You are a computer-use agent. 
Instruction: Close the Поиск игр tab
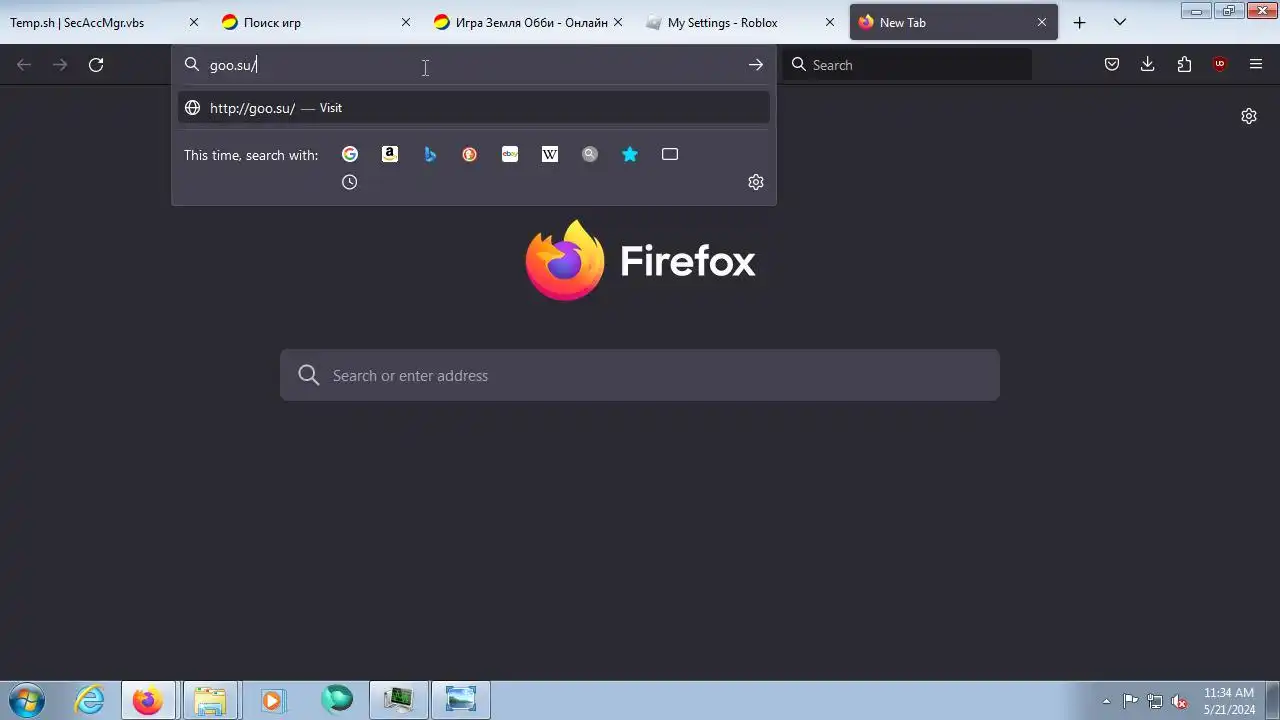406,22
